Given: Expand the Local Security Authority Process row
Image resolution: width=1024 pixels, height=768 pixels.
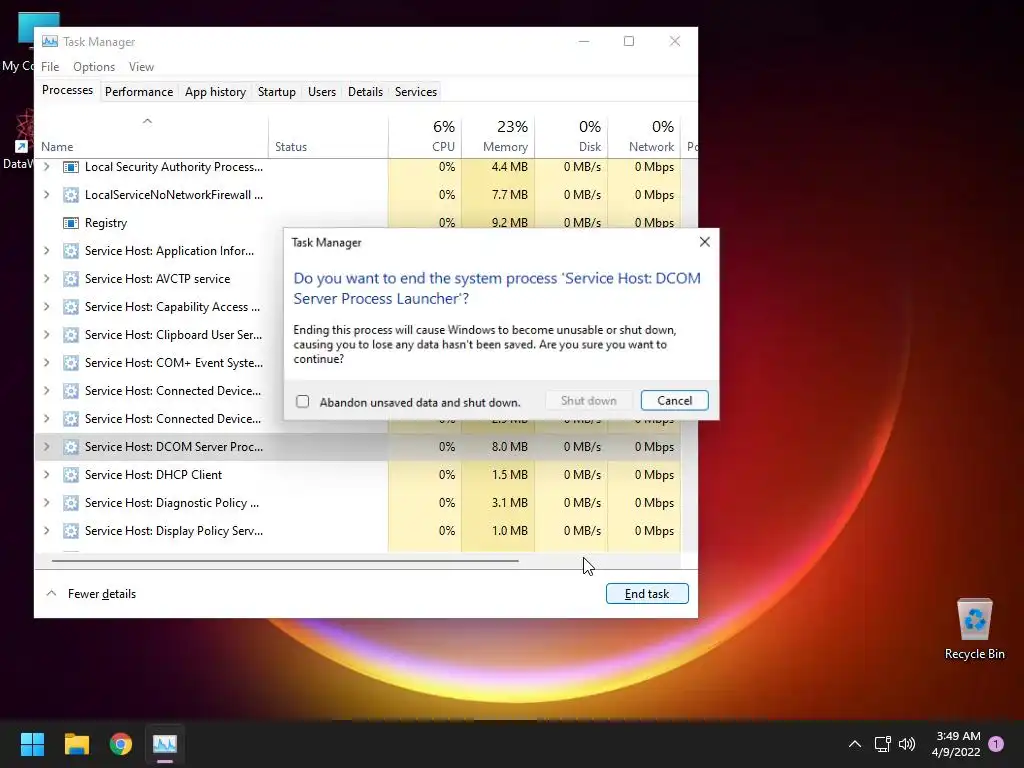Looking at the screenshot, I should 46,167.
